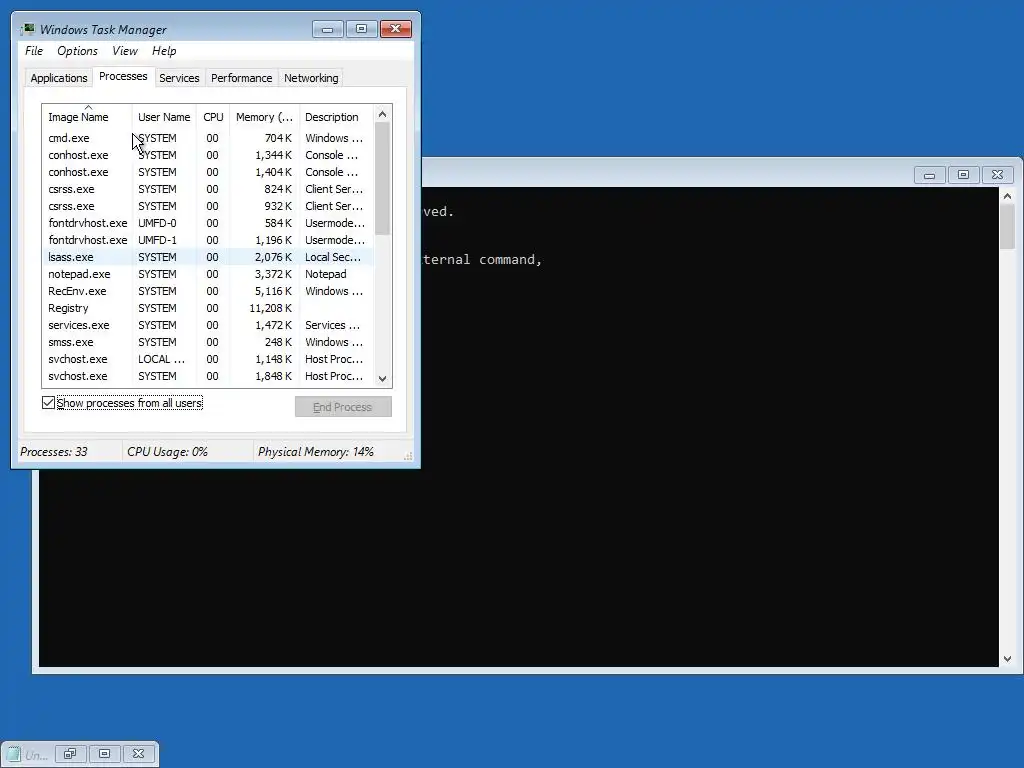
Task: Select the Registry process
Action: tap(208, 308)
